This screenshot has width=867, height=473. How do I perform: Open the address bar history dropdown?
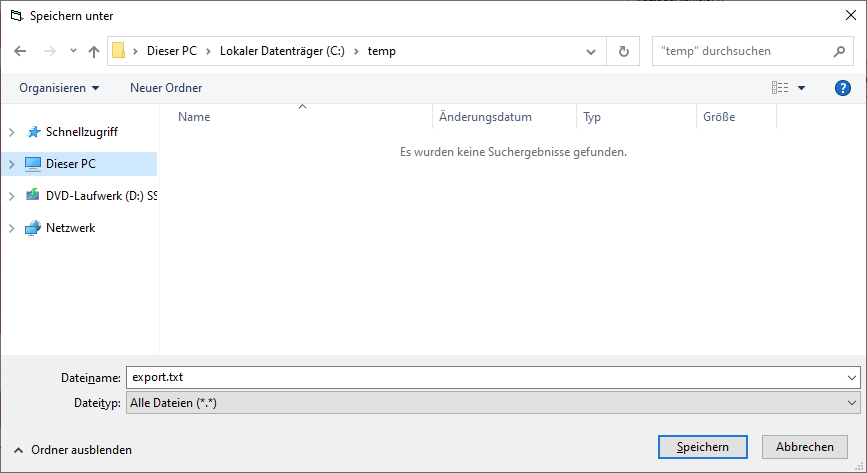point(591,51)
